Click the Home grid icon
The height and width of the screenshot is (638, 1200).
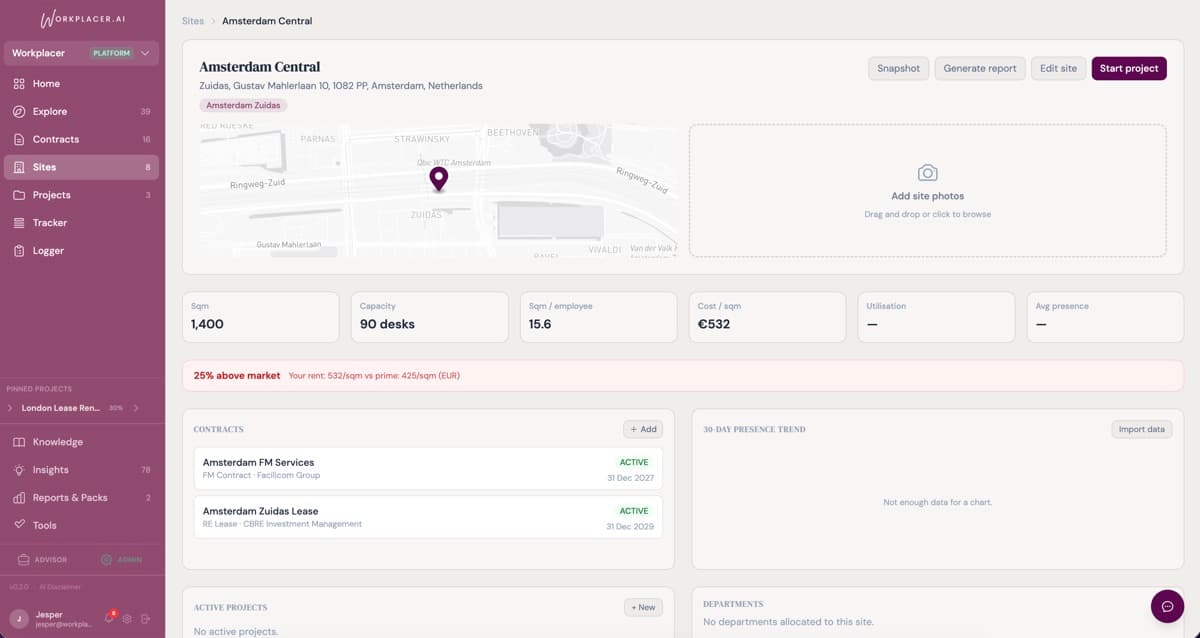point(19,84)
